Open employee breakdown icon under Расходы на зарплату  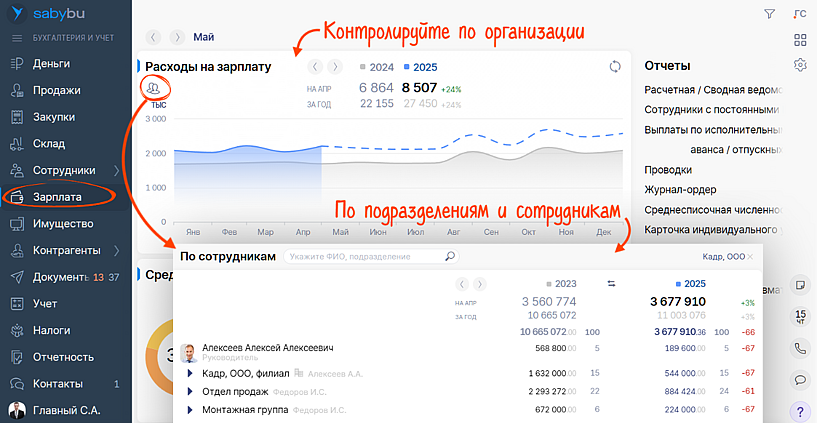153,88
